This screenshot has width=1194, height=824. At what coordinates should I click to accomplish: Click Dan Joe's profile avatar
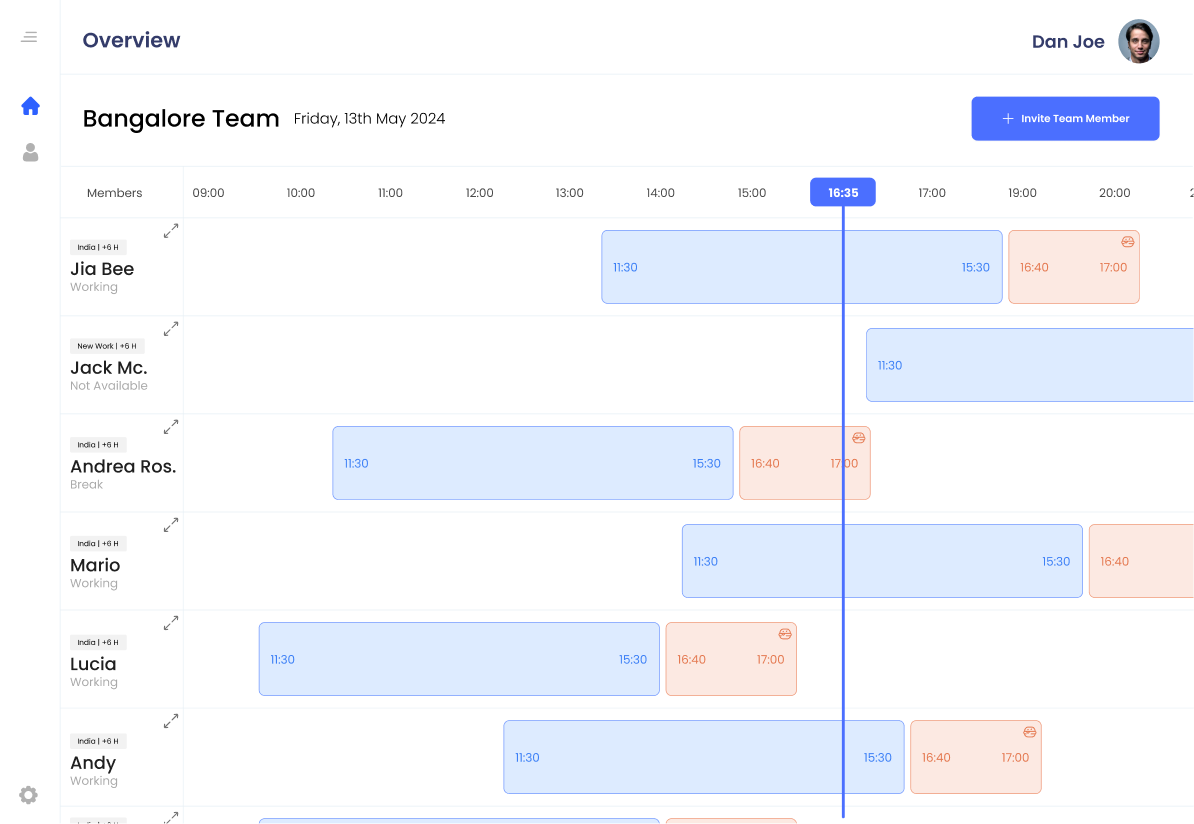[1138, 41]
